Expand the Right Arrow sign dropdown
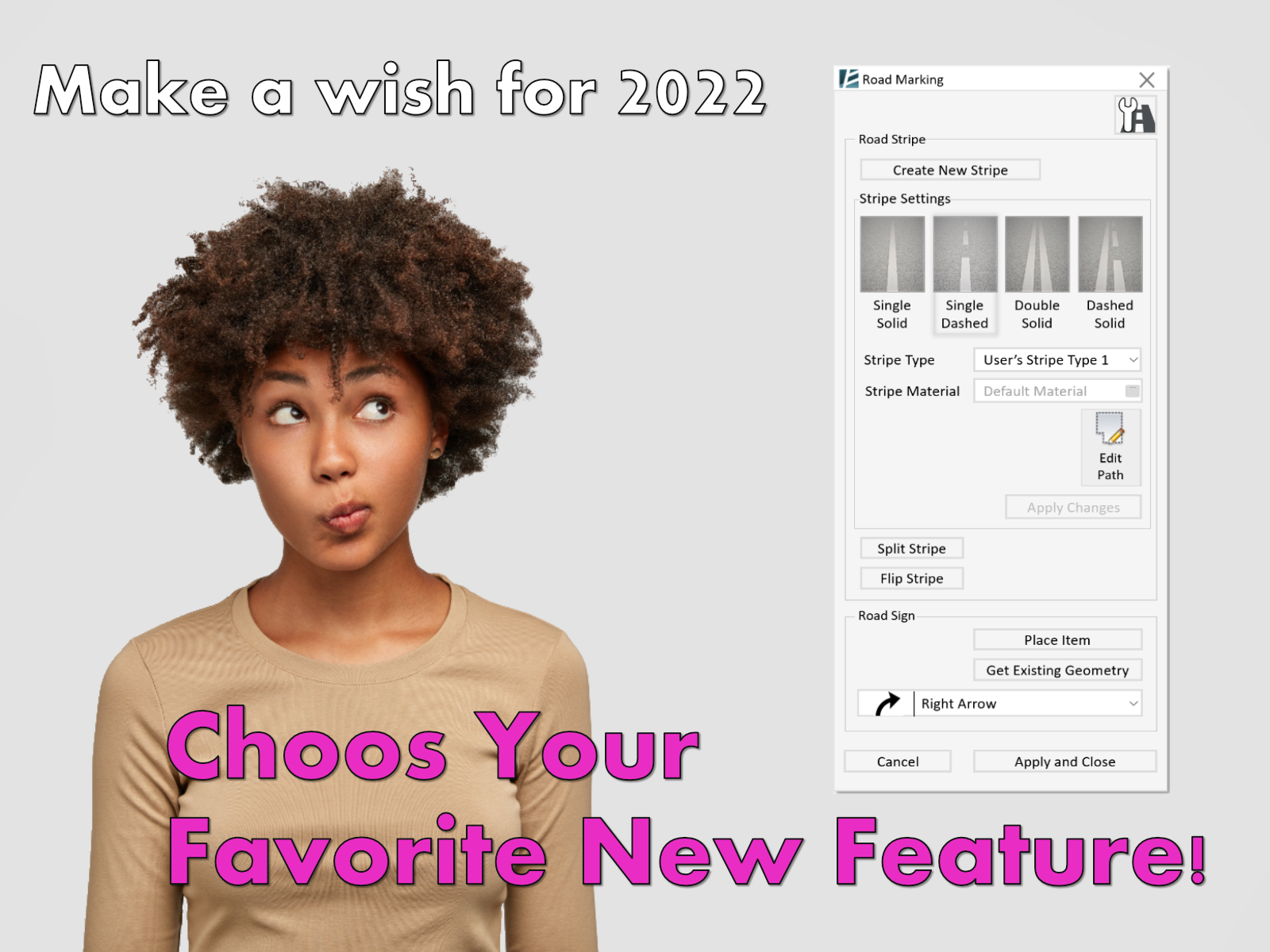Screen dimensions: 1270x952 pos(1029,704)
